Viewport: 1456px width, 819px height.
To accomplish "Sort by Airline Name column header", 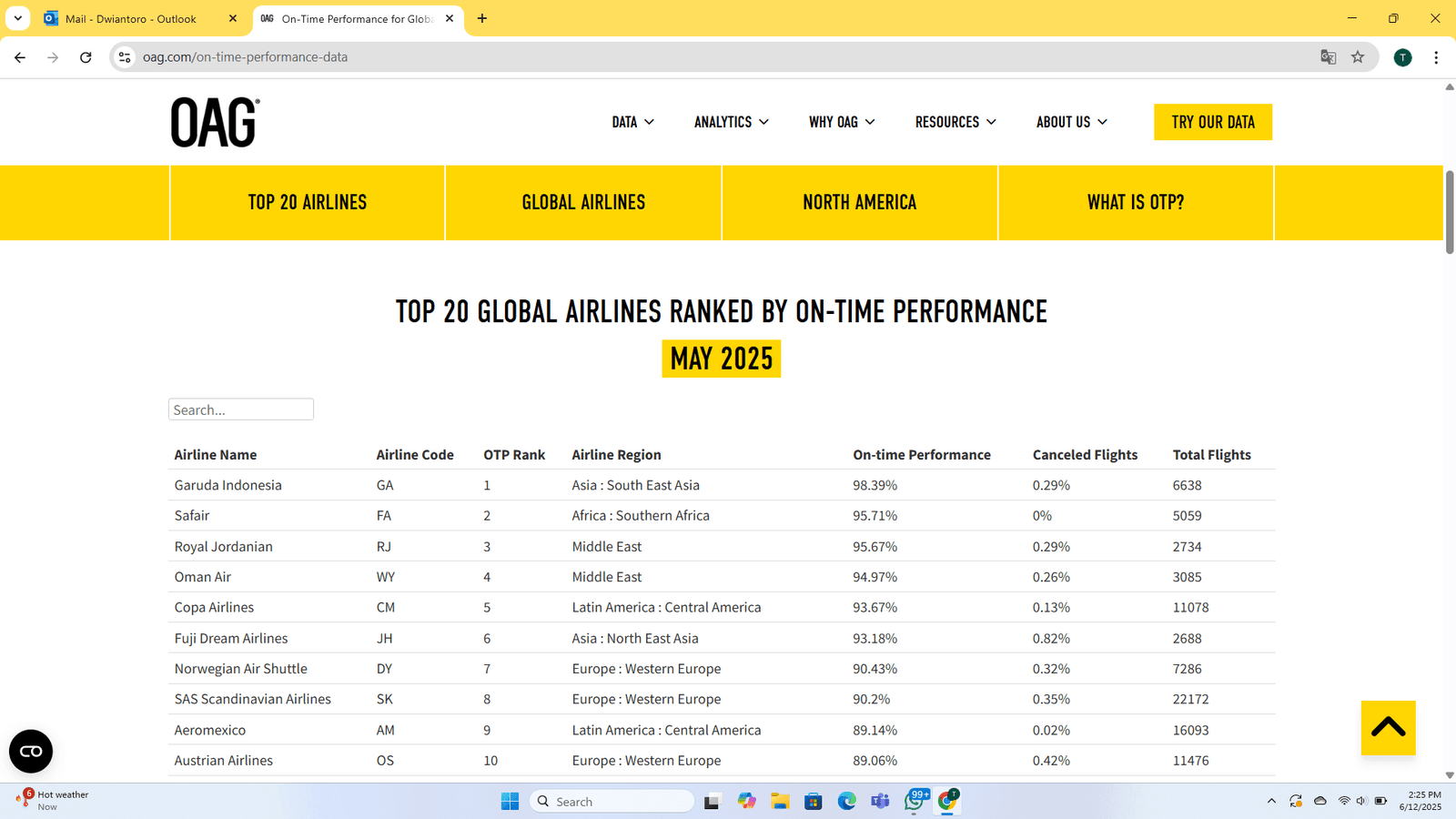I will (x=216, y=455).
